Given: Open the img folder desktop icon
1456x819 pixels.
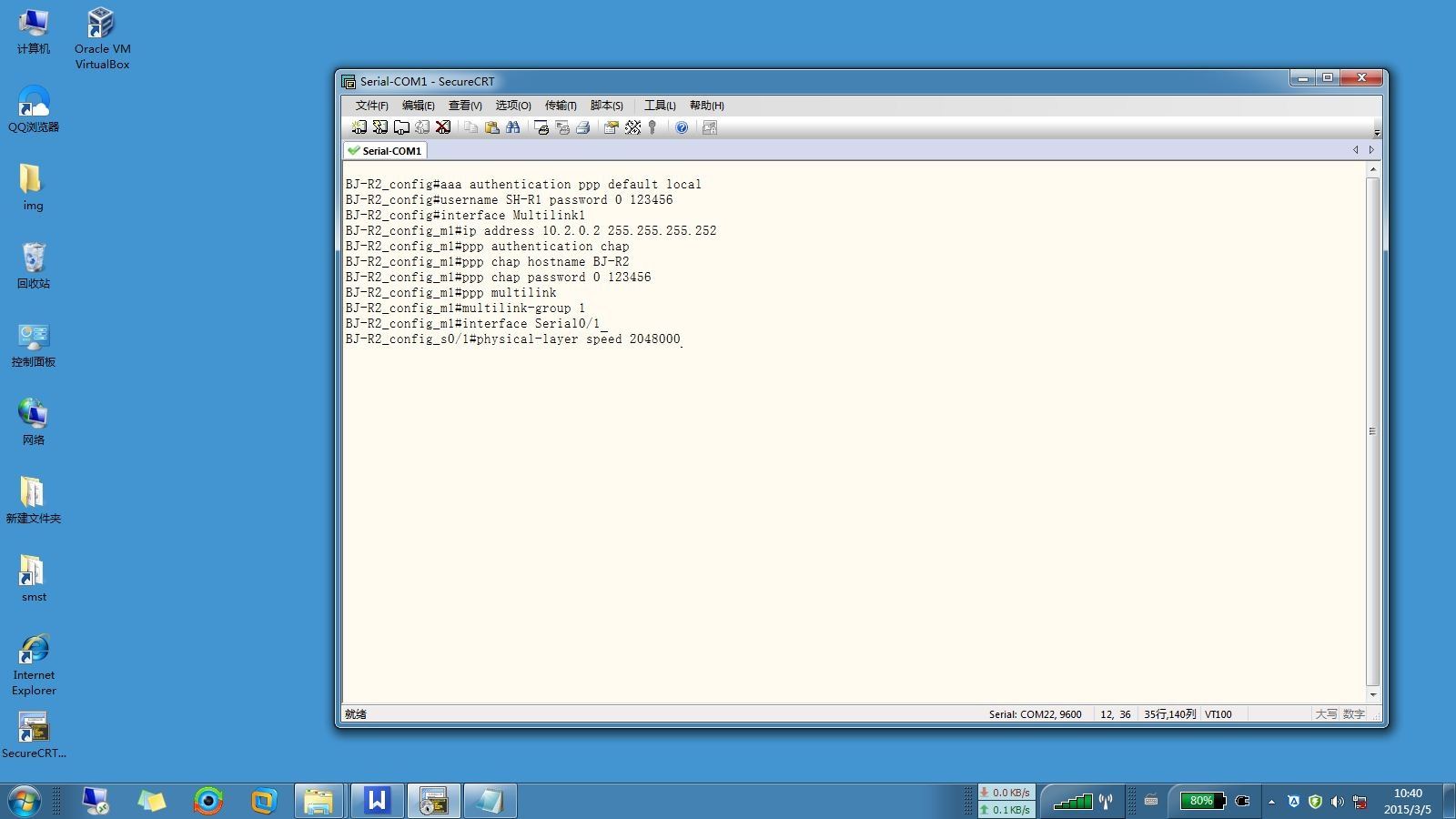Looking at the screenshot, I should 33,187.
